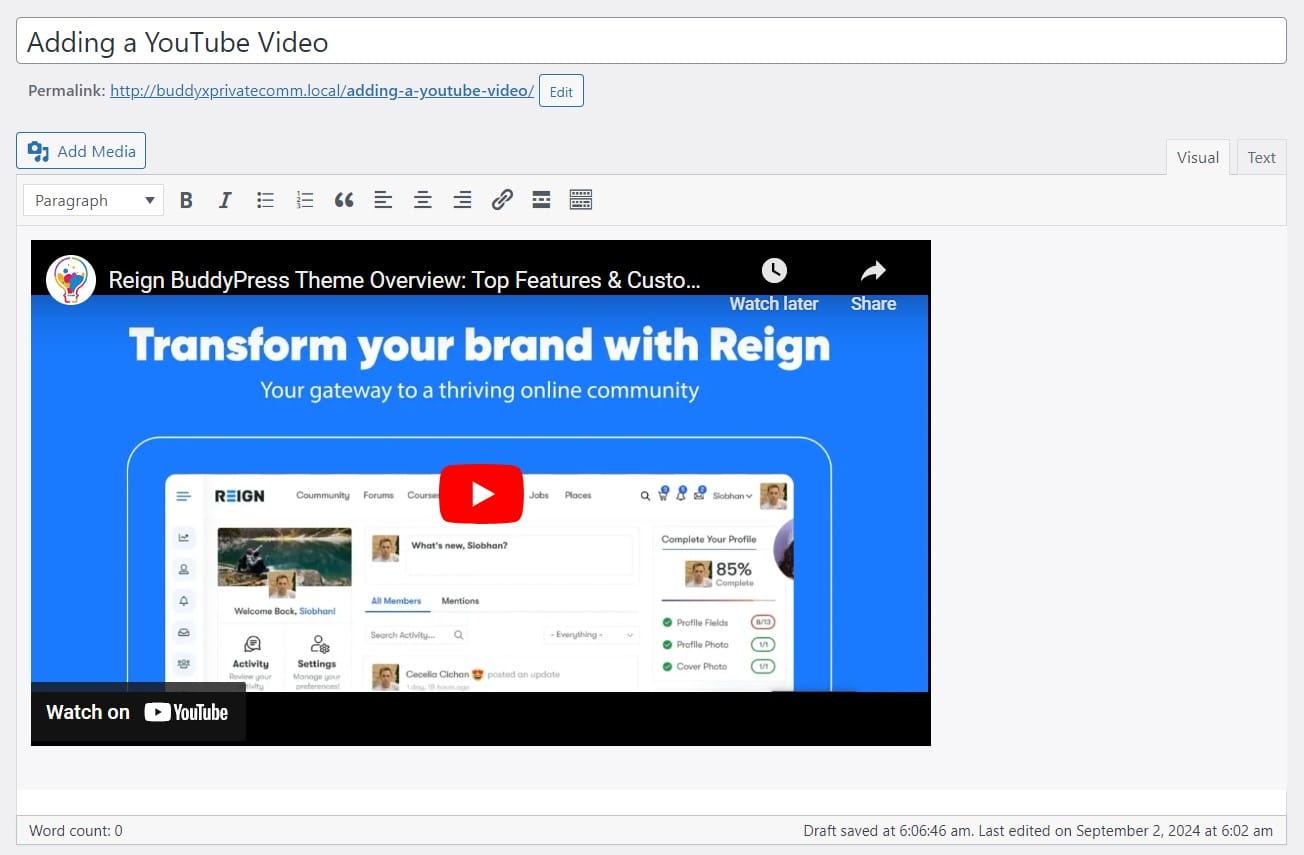Toggle bold formatting in editor toolbar
Image resolution: width=1304 pixels, height=855 pixels.
pos(186,200)
